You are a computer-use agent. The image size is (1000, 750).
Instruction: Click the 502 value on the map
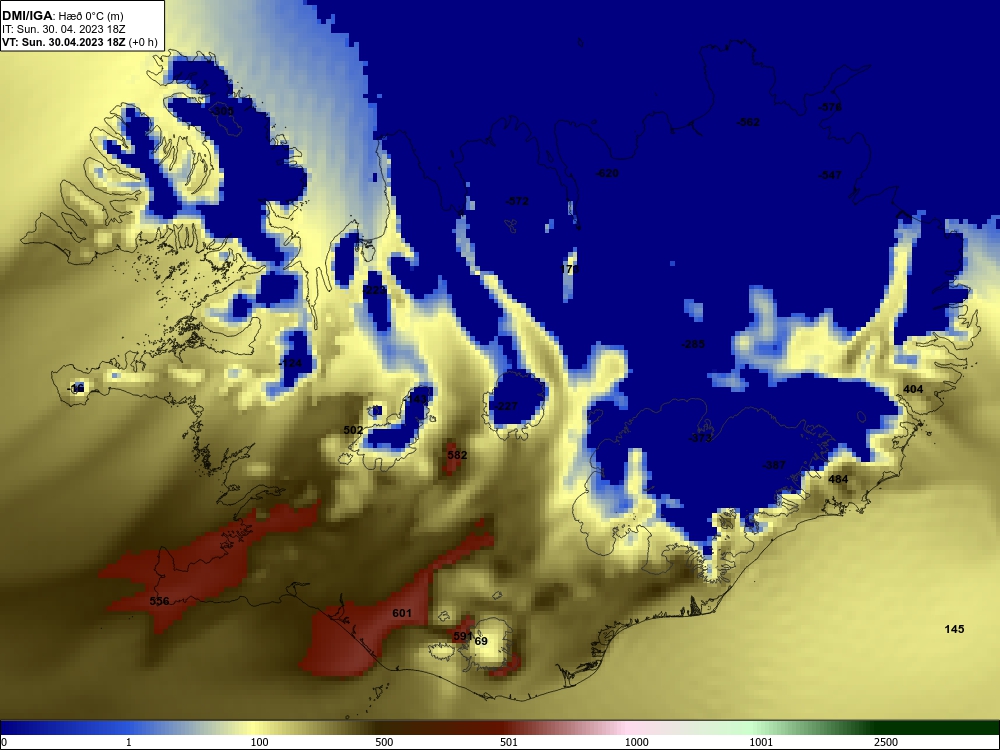point(353,430)
